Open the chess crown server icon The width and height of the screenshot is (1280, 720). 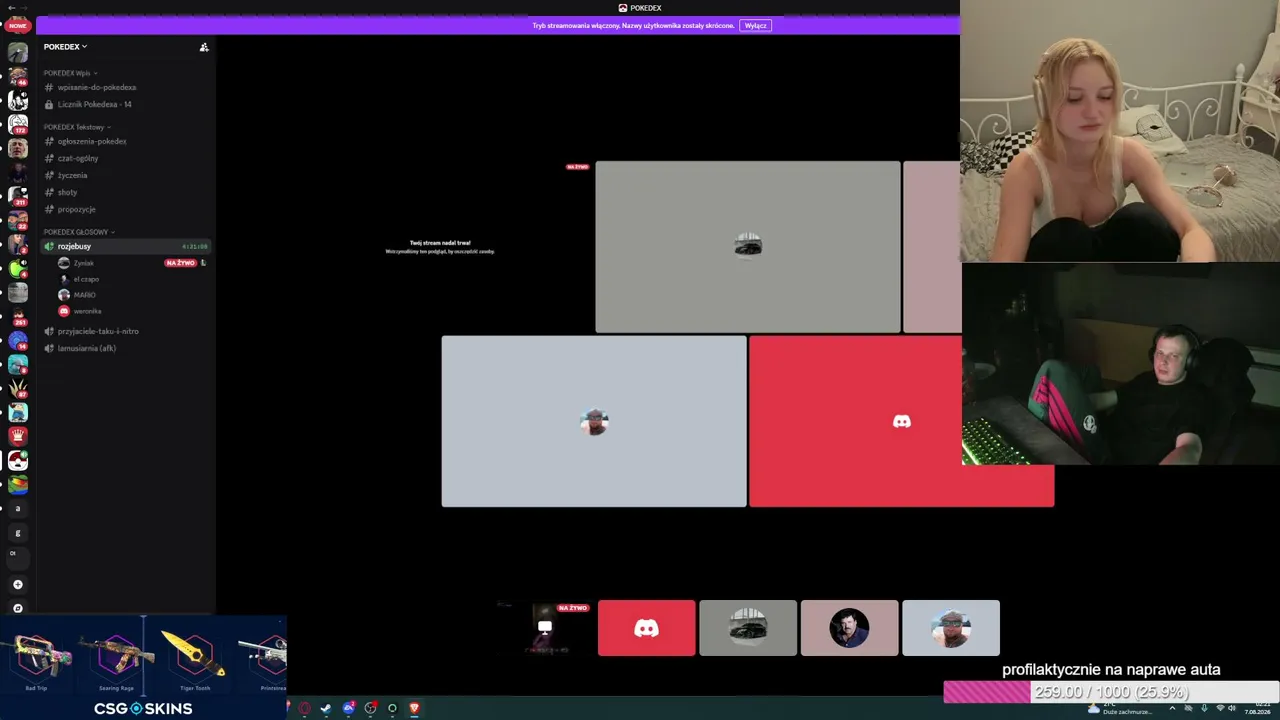point(18,436)
